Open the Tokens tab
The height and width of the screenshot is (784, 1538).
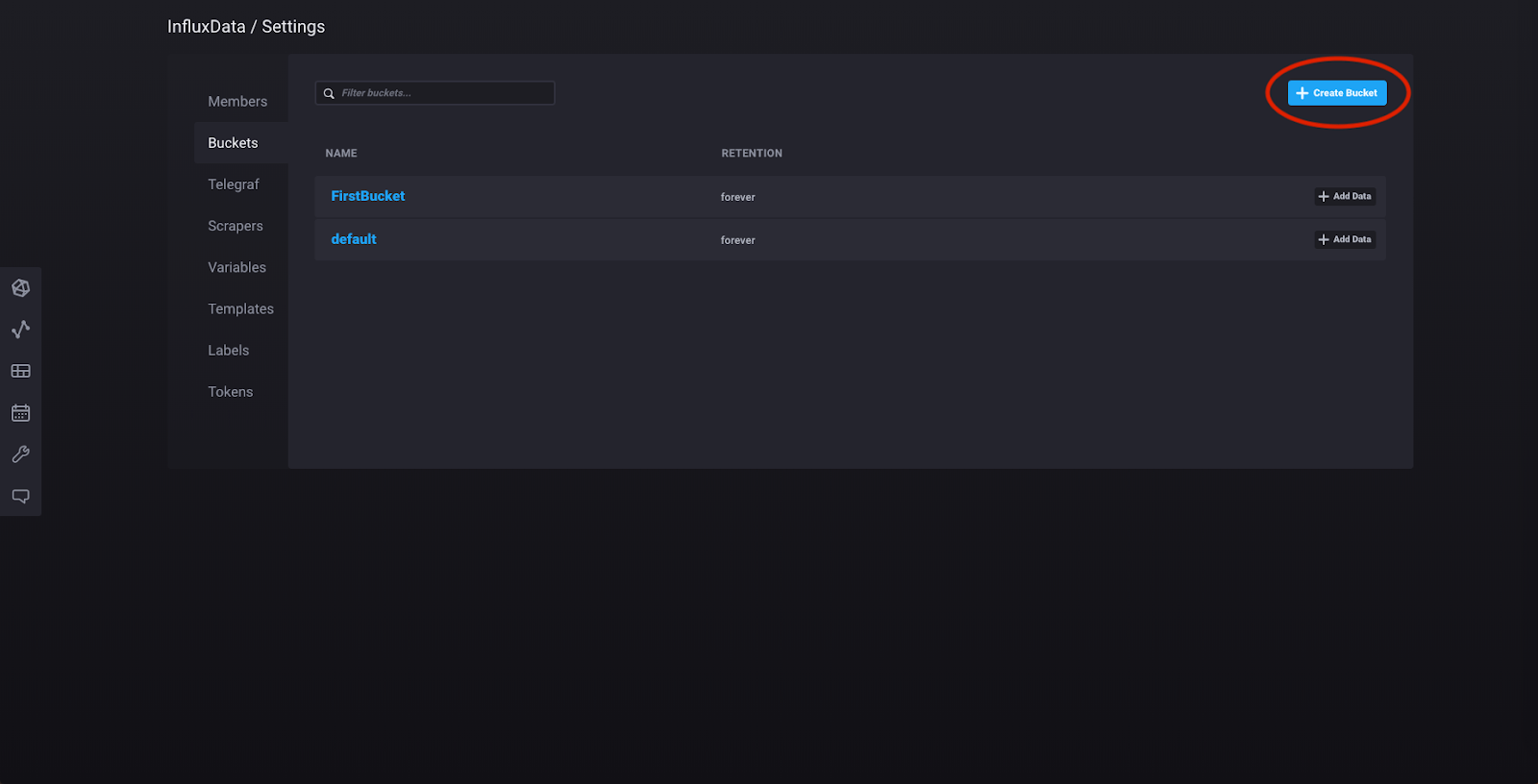[231, 392]
